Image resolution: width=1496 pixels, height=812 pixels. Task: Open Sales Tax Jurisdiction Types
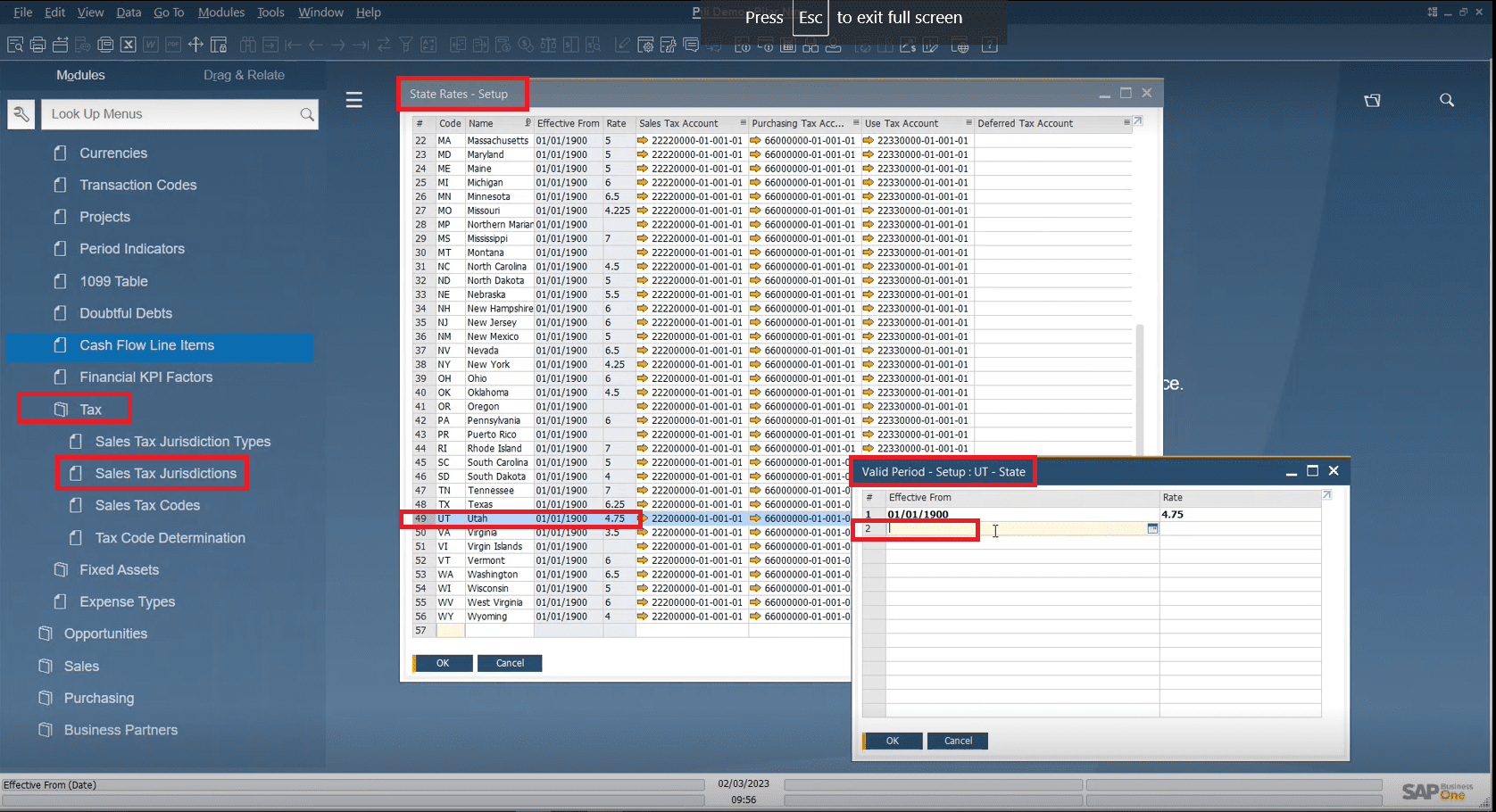(x=182, y=441)
